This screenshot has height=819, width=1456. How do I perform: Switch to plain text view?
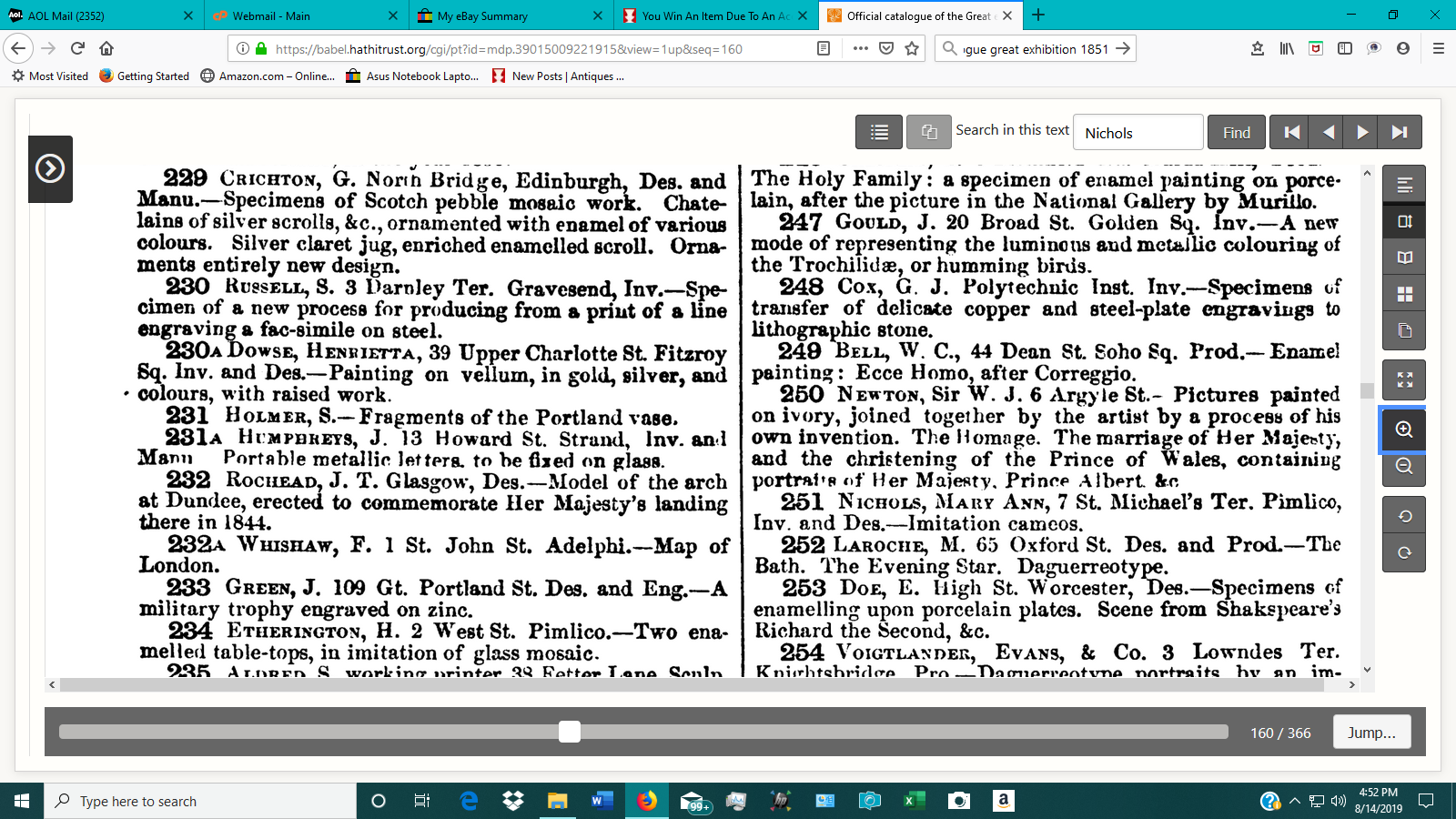click(1404, 185)
